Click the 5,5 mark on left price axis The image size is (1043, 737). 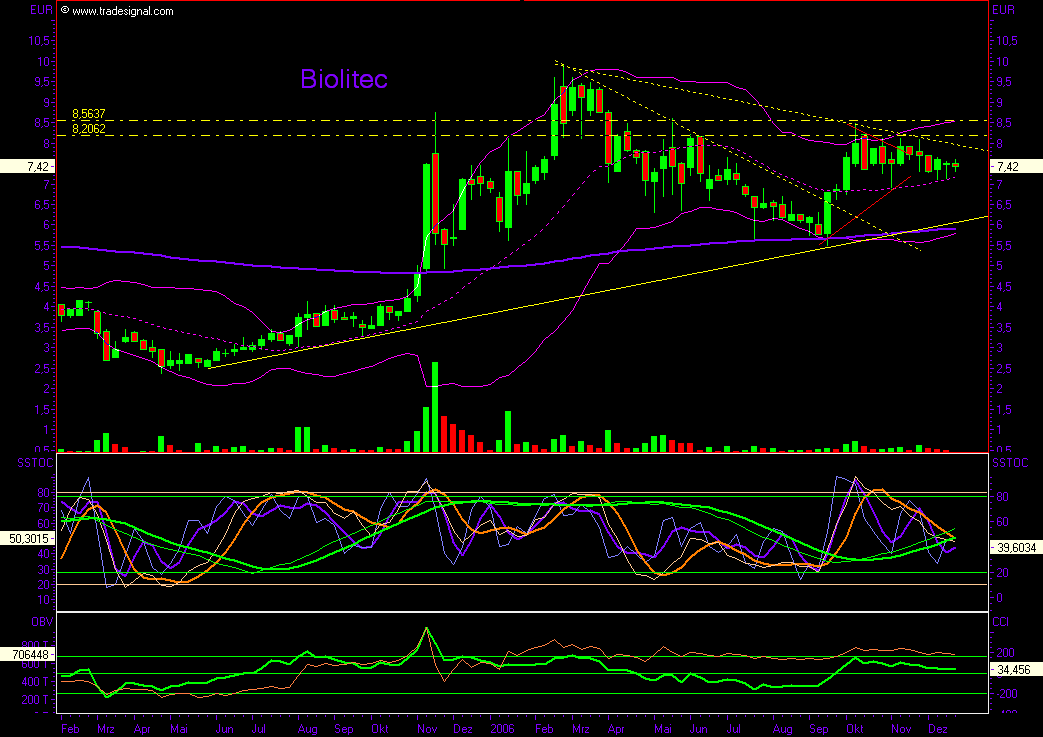pos(43,245)
